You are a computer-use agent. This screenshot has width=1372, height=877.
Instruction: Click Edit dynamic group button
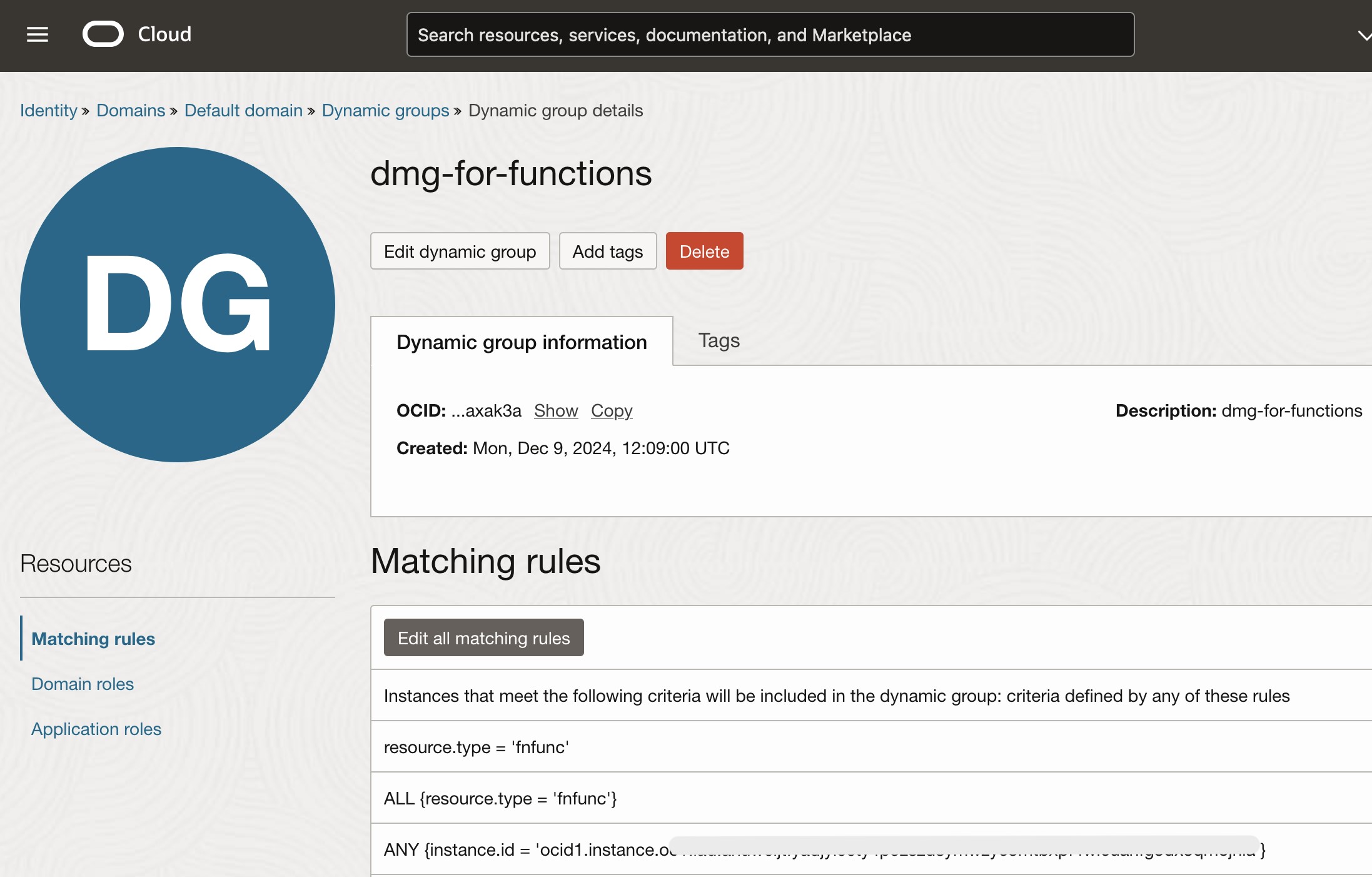point(460,251)
